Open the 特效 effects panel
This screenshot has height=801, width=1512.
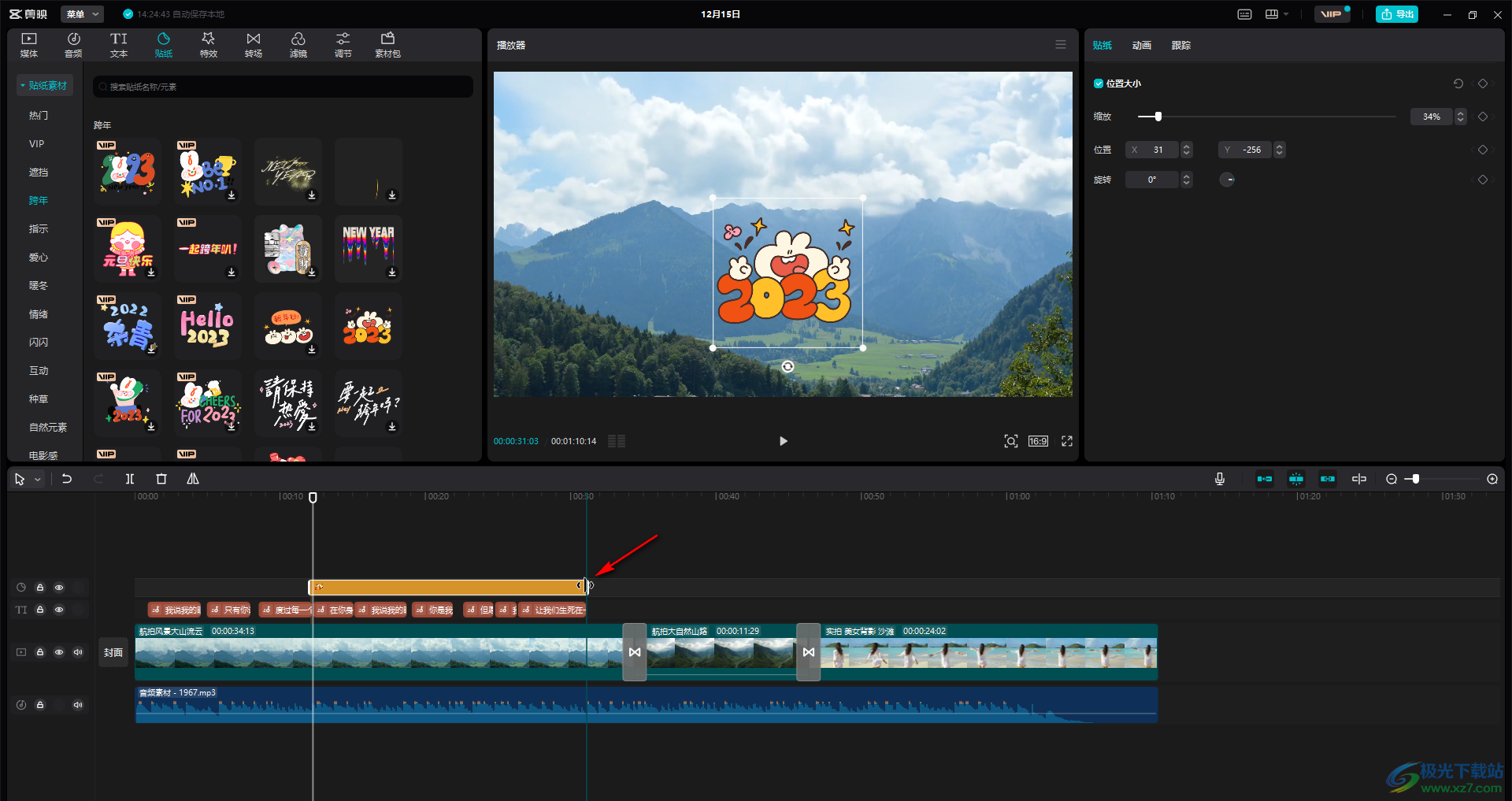tap(208, 45)
